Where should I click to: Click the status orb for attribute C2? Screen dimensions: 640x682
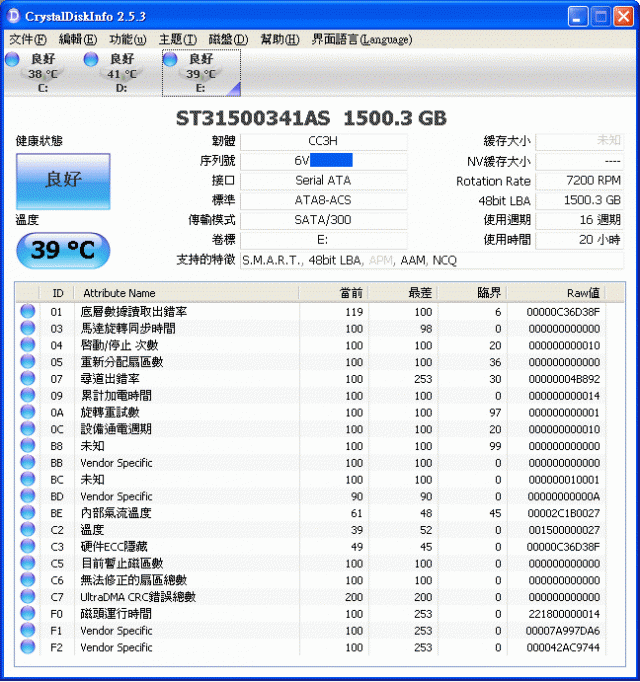tap(28, 530)
